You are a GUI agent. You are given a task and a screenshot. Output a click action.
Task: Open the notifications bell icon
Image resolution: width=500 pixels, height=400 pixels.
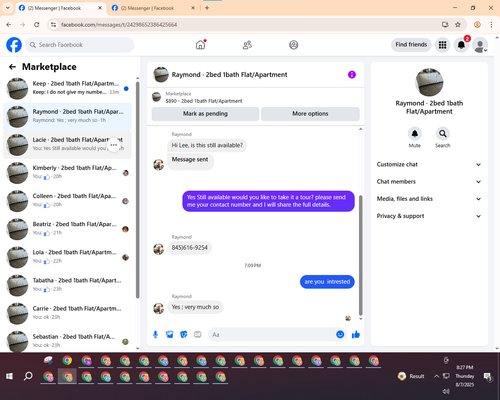pyautogui.click(x=461, y=45)
